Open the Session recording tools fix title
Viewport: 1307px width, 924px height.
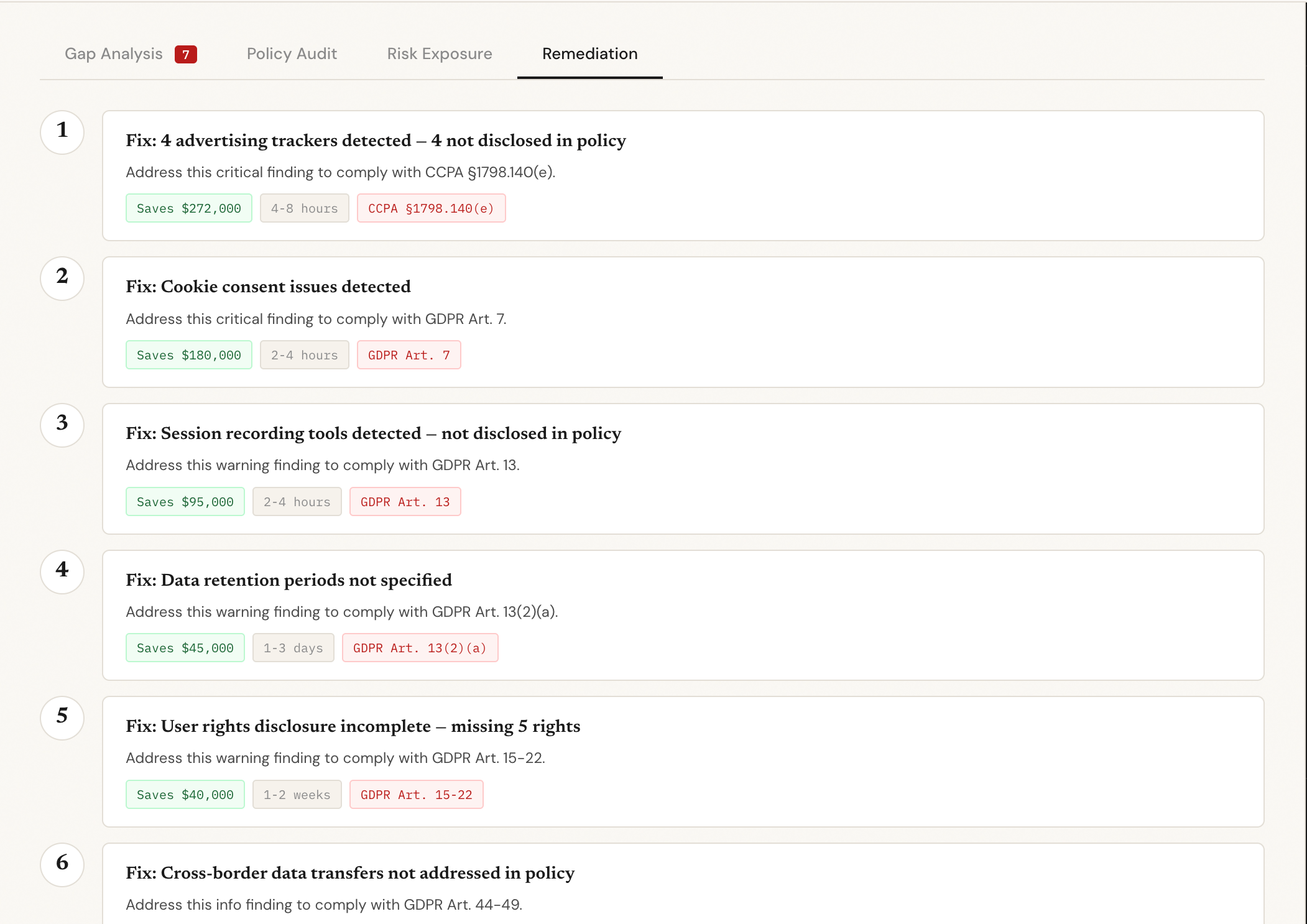373,433
